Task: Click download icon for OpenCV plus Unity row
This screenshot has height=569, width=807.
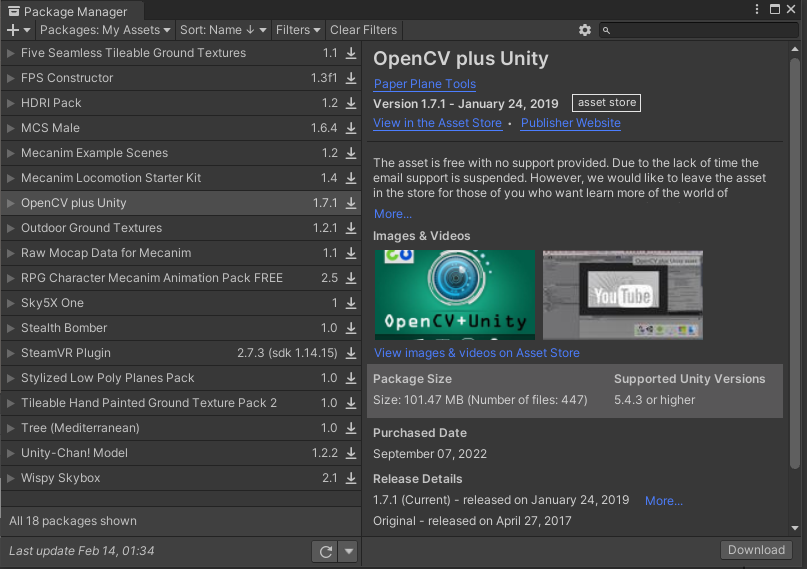Action: pyautogui.click(x=351, y=203)
